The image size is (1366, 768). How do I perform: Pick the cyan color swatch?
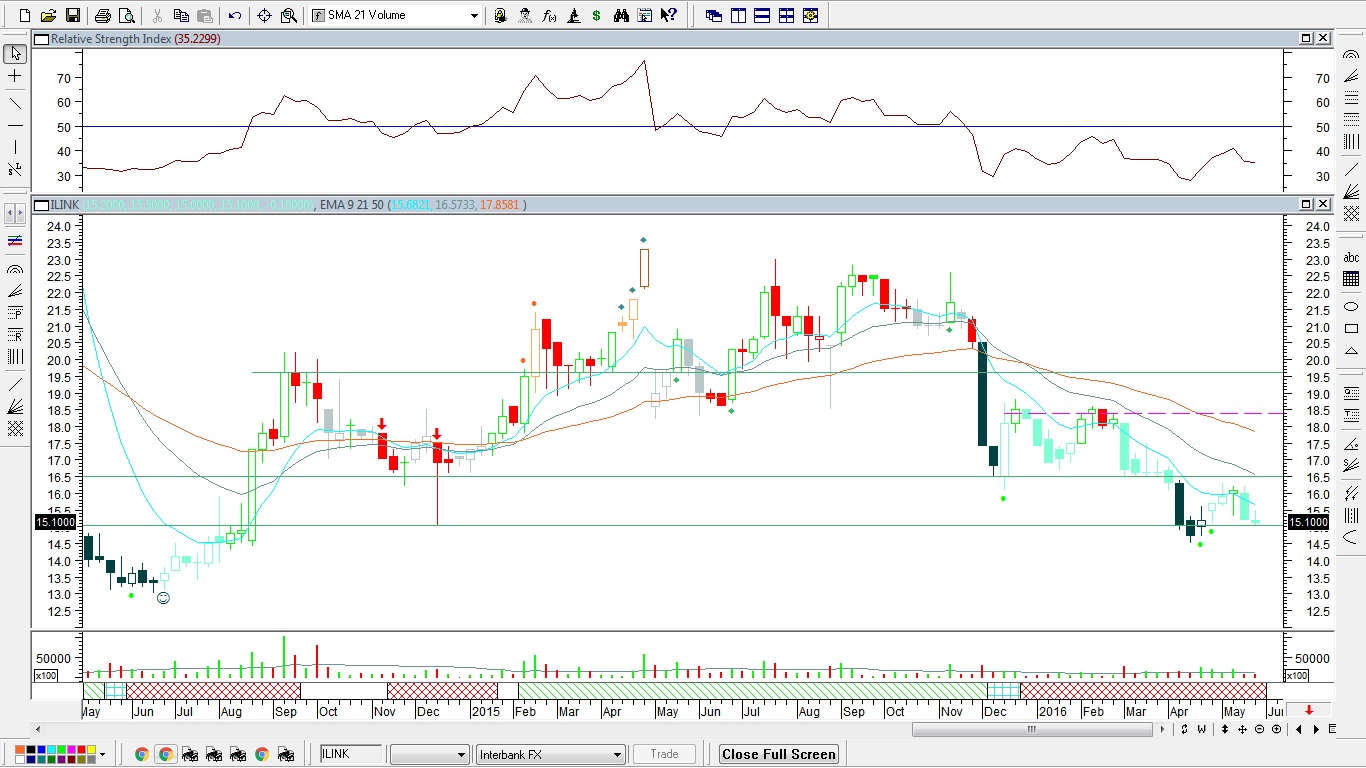[x=51, y=749]
